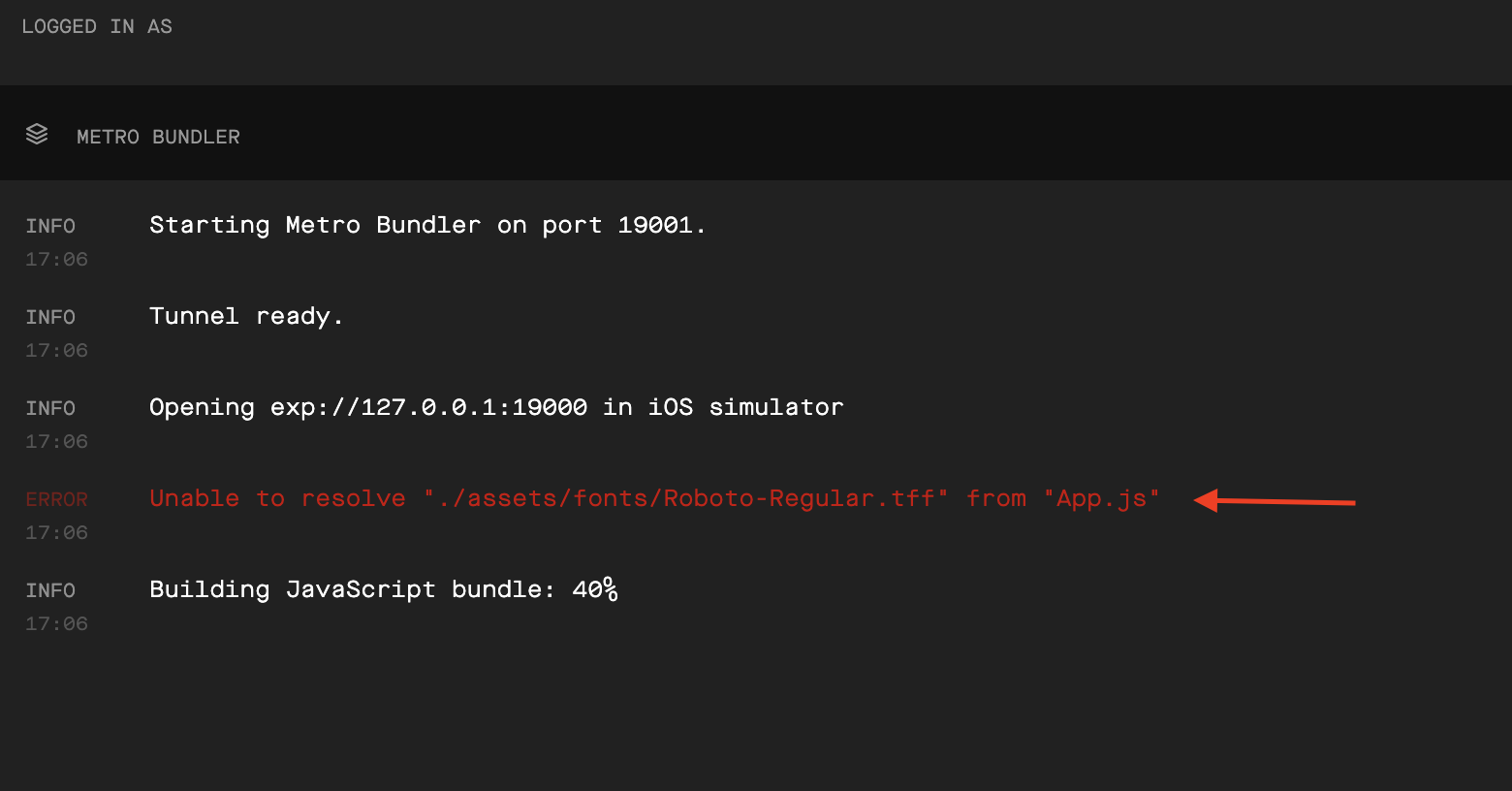Click the red arrow pointing at the error
The width and height of the screenshot is (1512, 791).
[x=1273, y=501]
